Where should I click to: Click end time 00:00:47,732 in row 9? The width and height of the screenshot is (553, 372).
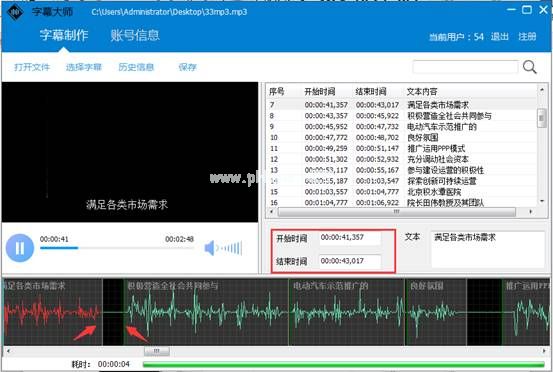(x=377, y=127)
